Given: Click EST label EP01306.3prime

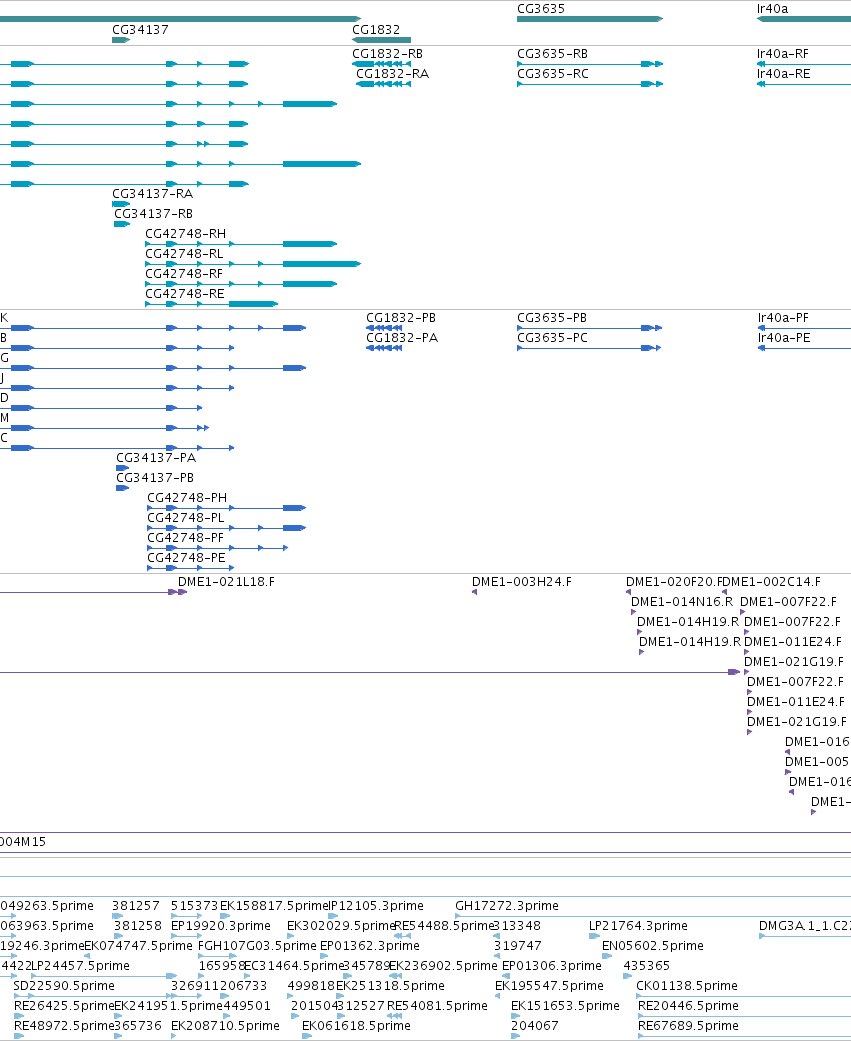Looking at the screenshot, I should click(552, 966).
